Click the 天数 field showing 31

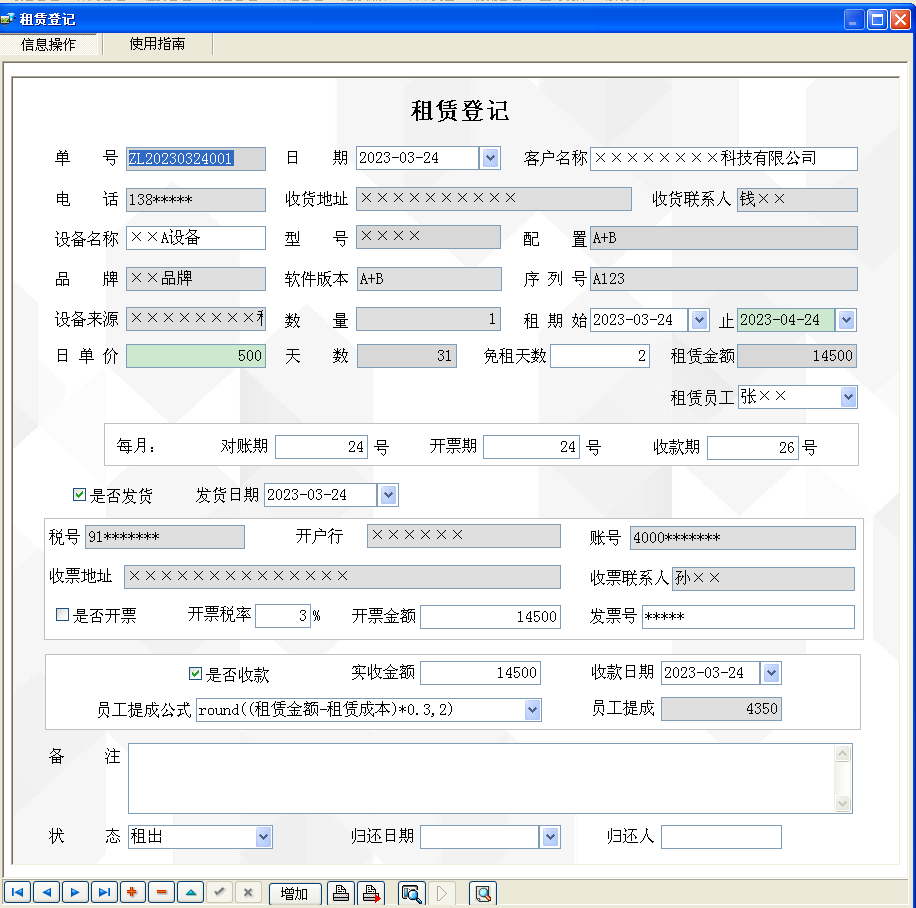pos(407,356)
